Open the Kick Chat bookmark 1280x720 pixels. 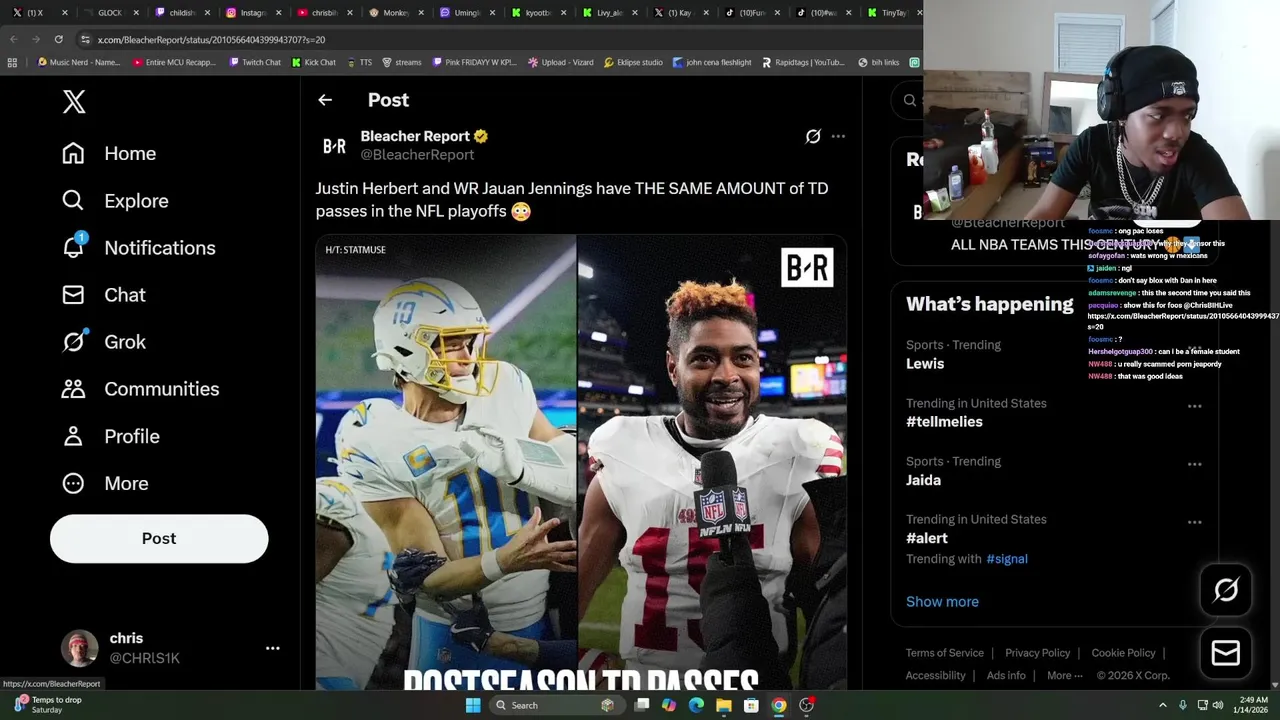(314, 62)
